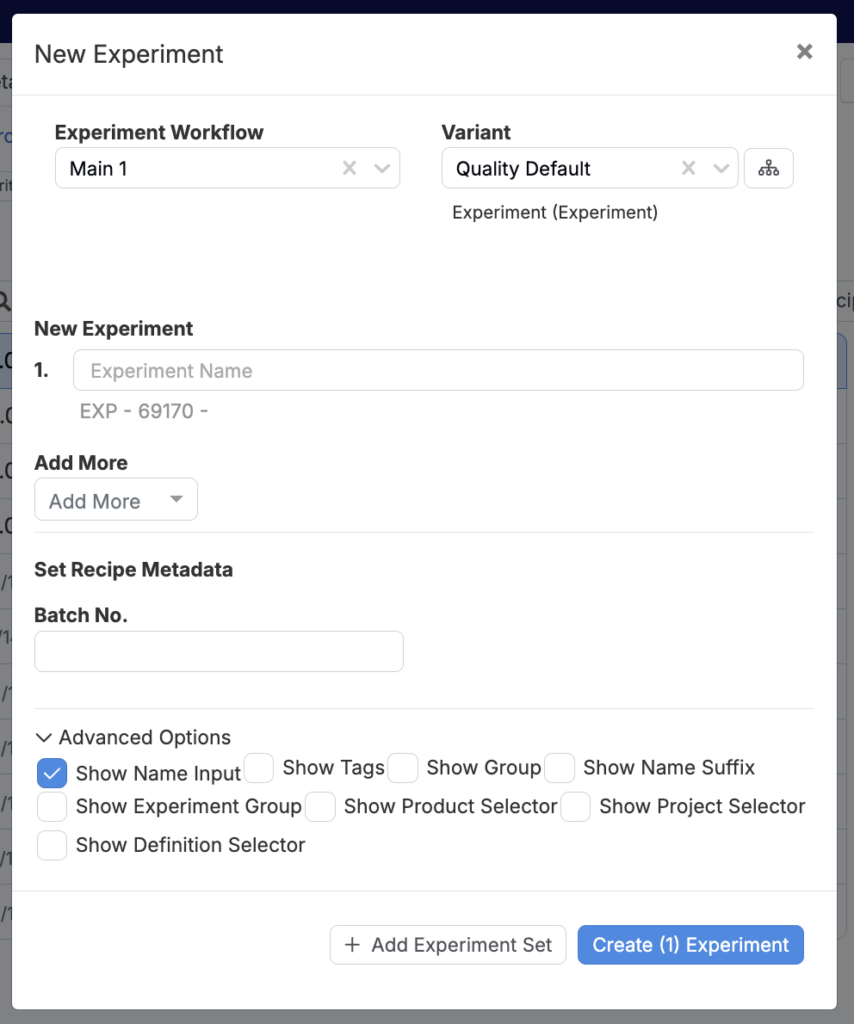Turn on Show Product Selector
The width and height of the screenshot is (854, 1024).
[x=320, y=806]
